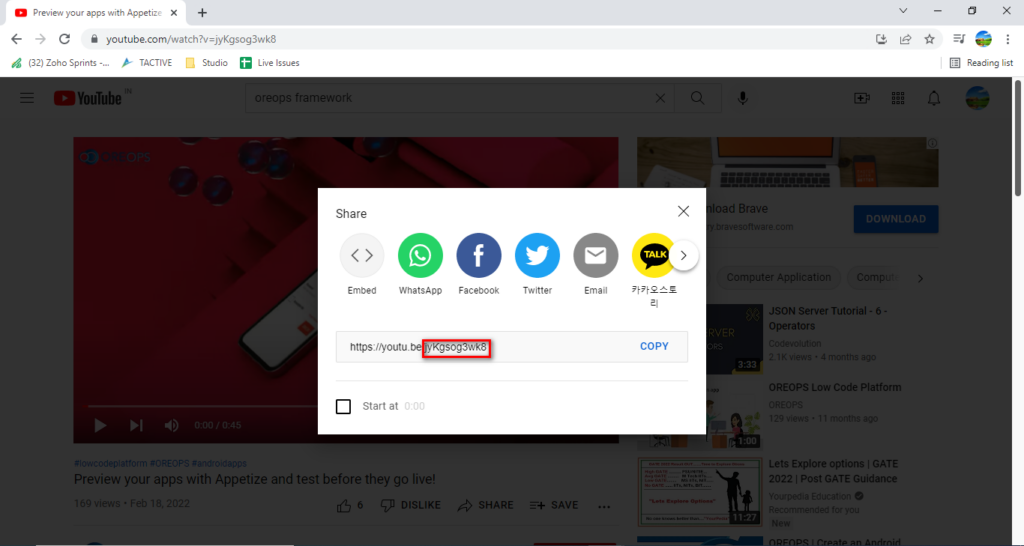Open Zoho Sprints bookmark
Screen dimensions: 1024x546
tap(61, 63)
